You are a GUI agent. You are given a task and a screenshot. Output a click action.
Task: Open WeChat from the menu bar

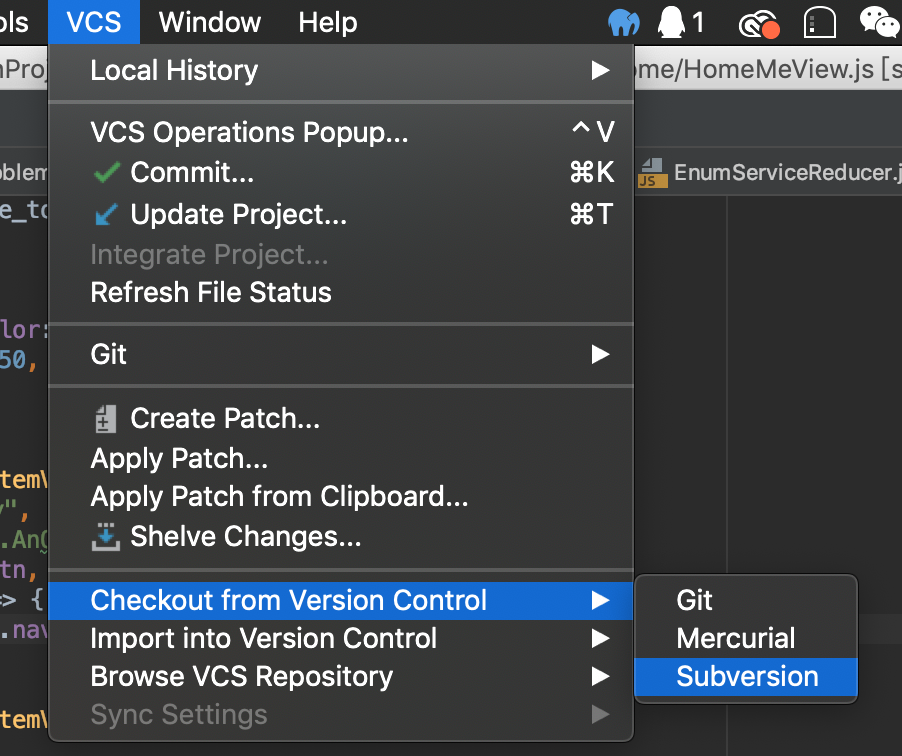click(x=877, y=22)
